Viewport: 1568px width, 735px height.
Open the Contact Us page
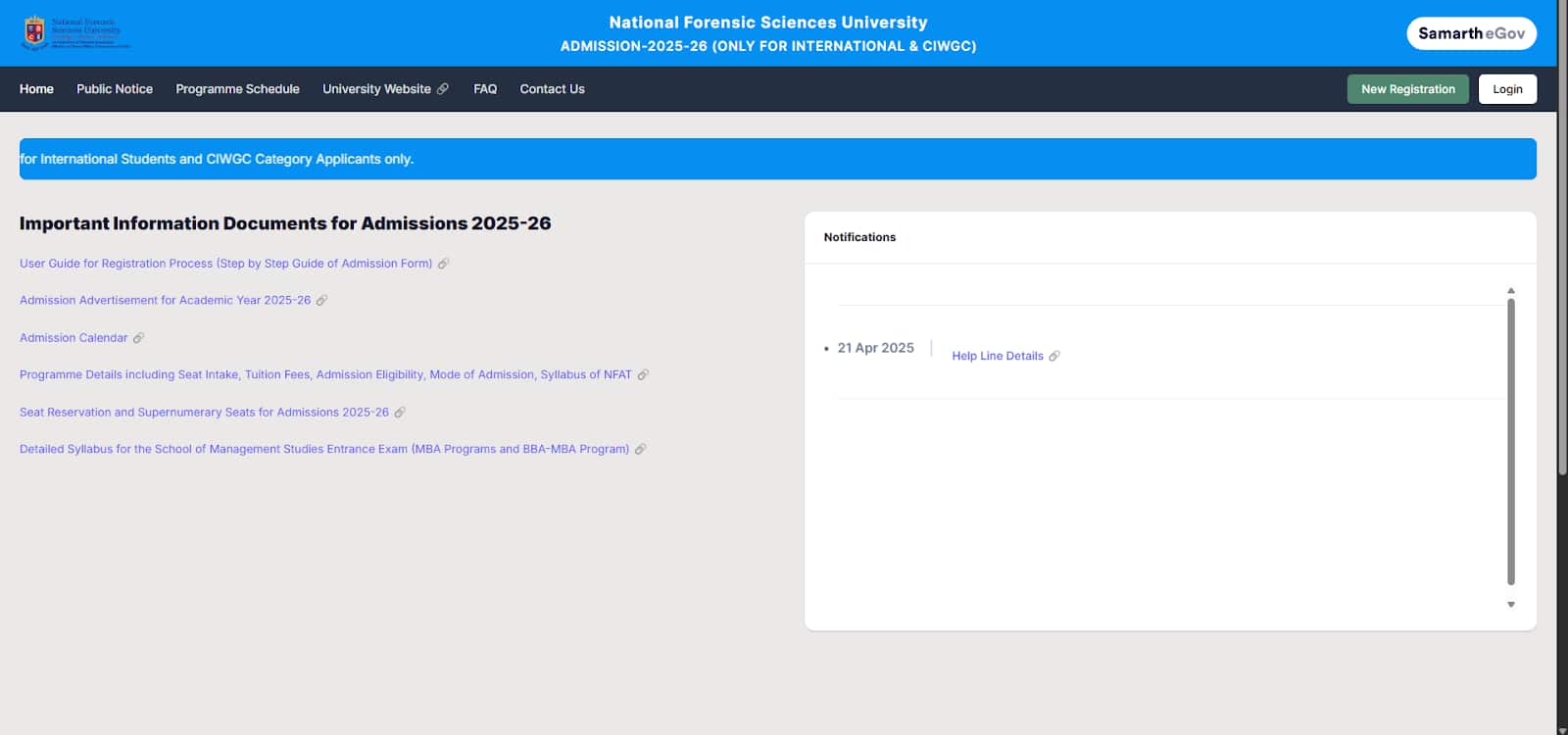tap(552, 89)
